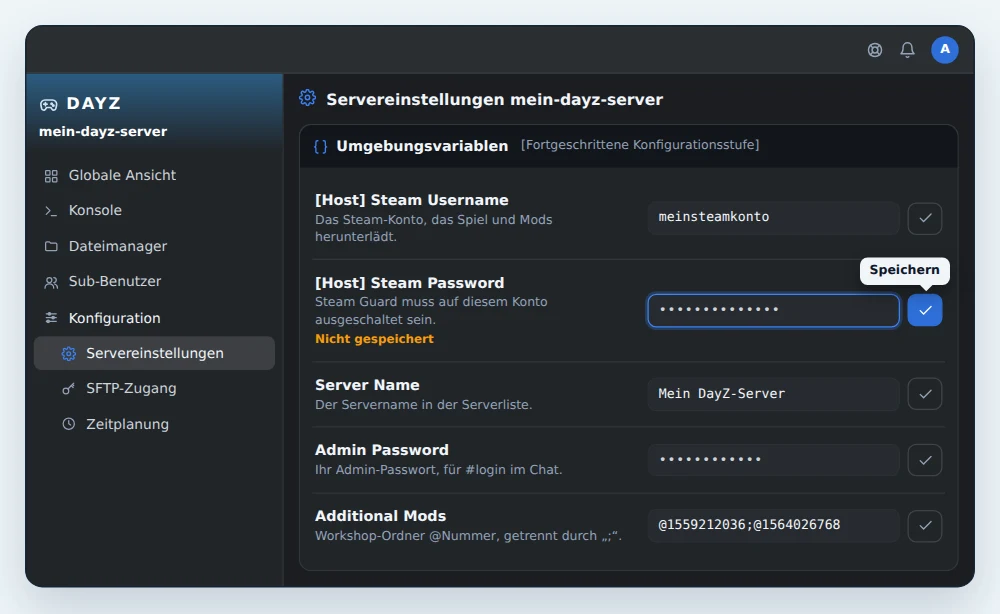Go to Dateimanager
The image size is (1000, 614).
[154, 246]
